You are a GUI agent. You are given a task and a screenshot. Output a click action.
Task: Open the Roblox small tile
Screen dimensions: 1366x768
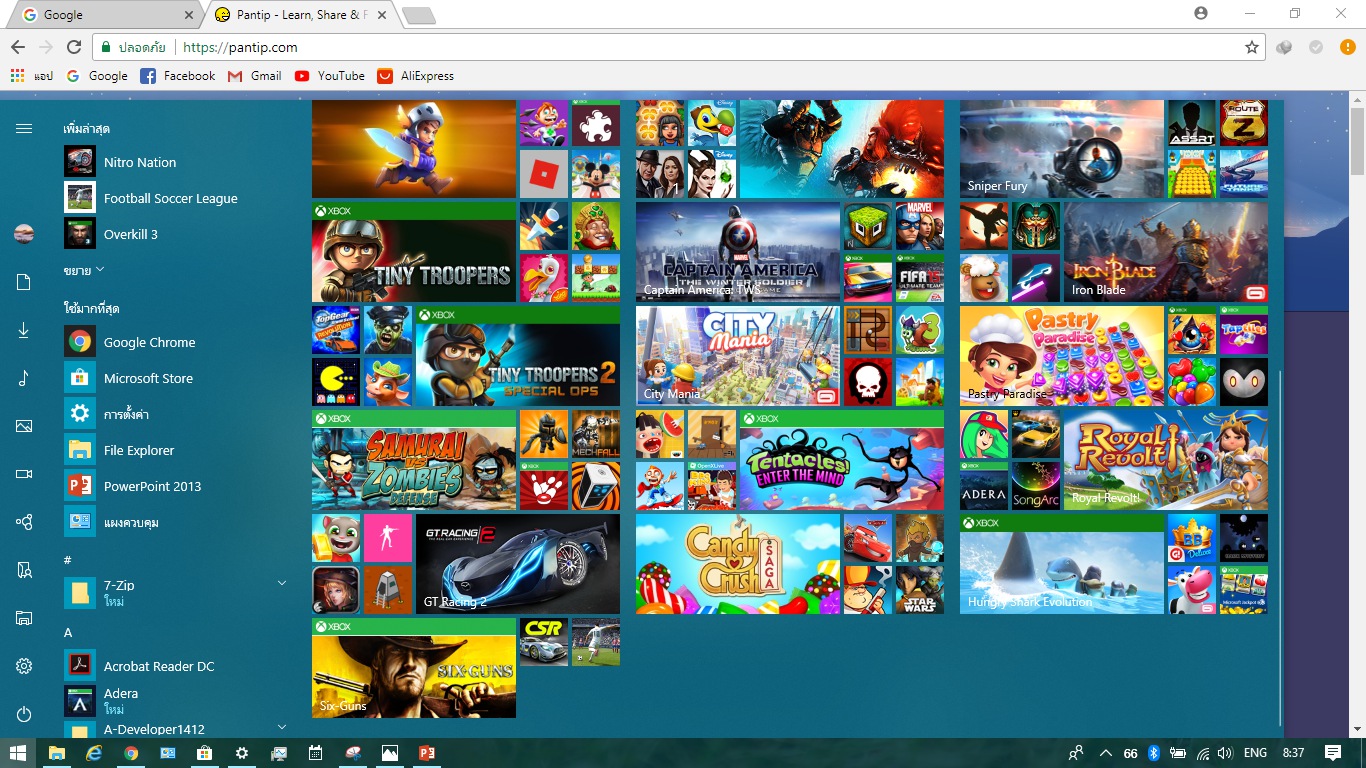[x=544, y=174]
